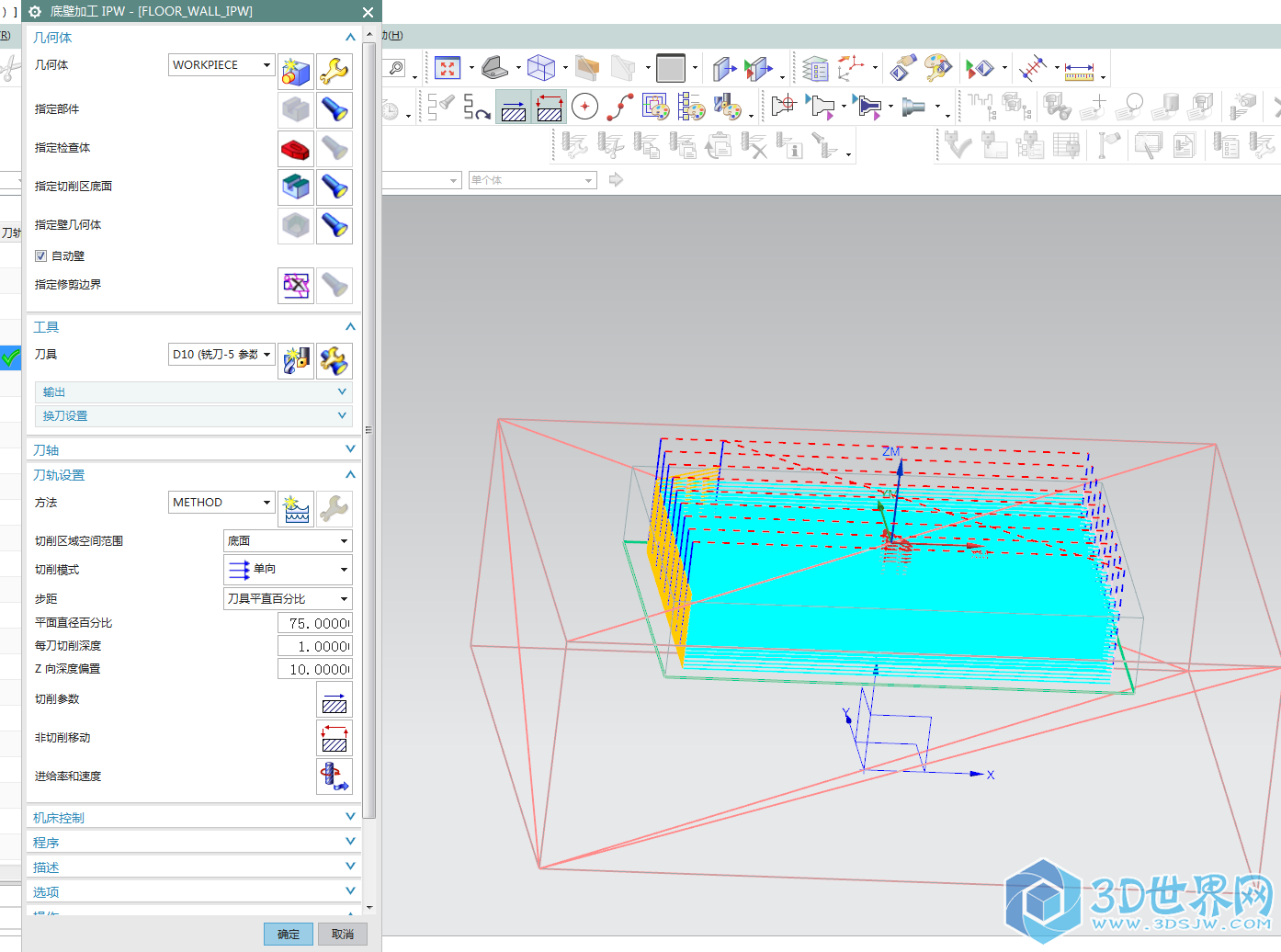
Task: Display cut area floor flashlight icon
Action: pos(334,187)
